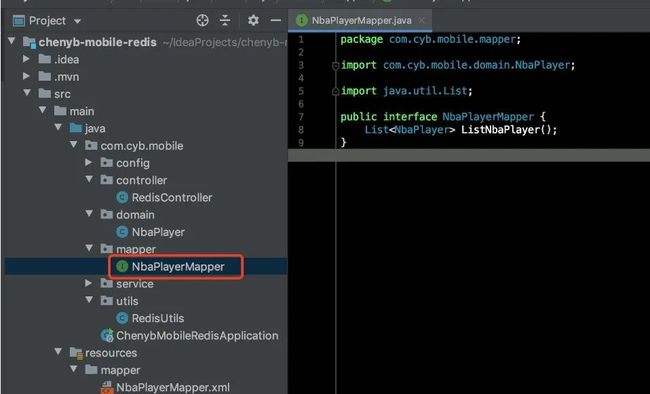Expand the .mvn folder
Viewport: 650px width, 394px height.
[26, 76]
